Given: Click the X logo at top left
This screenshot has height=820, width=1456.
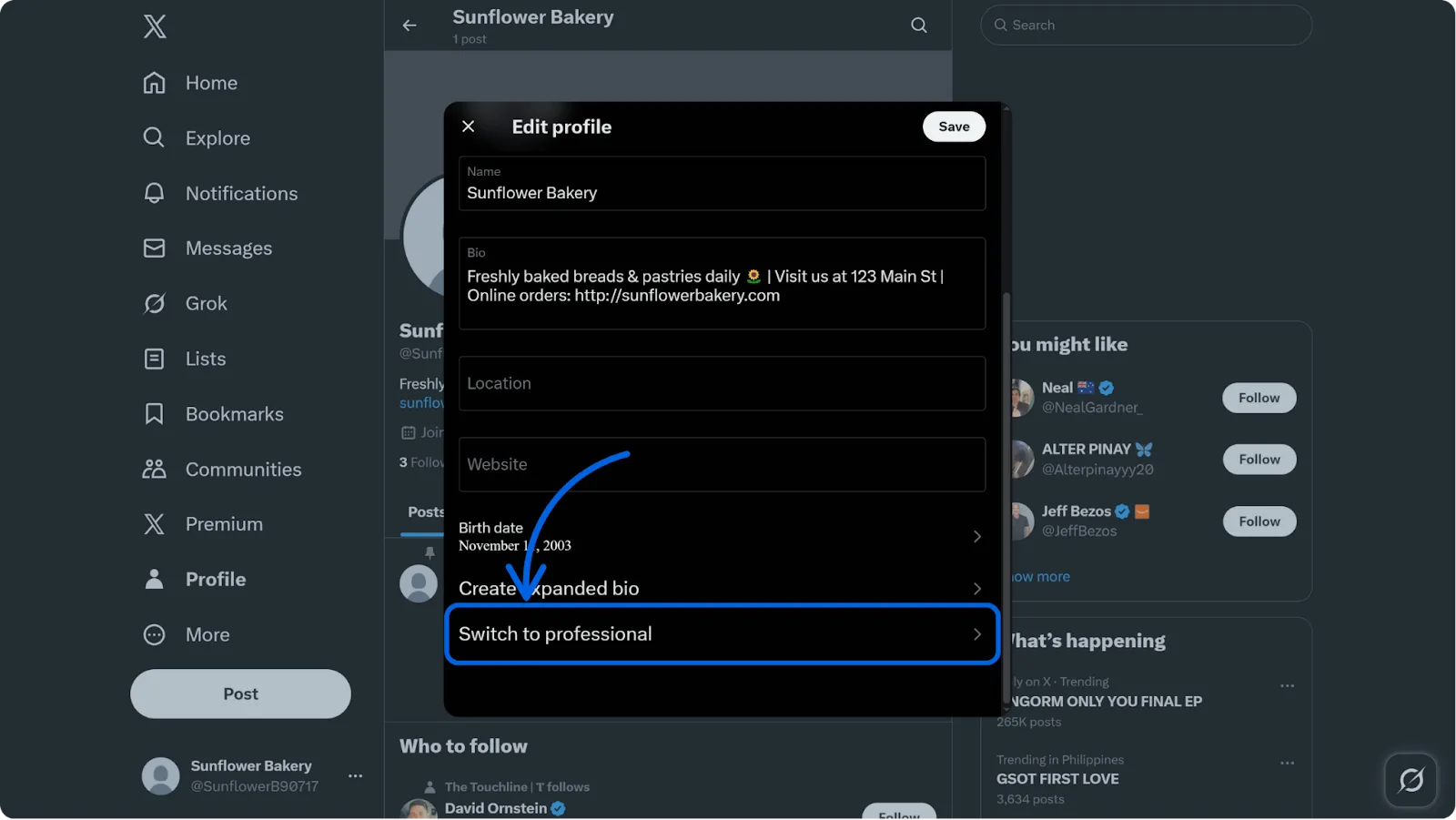Looking at the screenshot, I should (155, 25).
